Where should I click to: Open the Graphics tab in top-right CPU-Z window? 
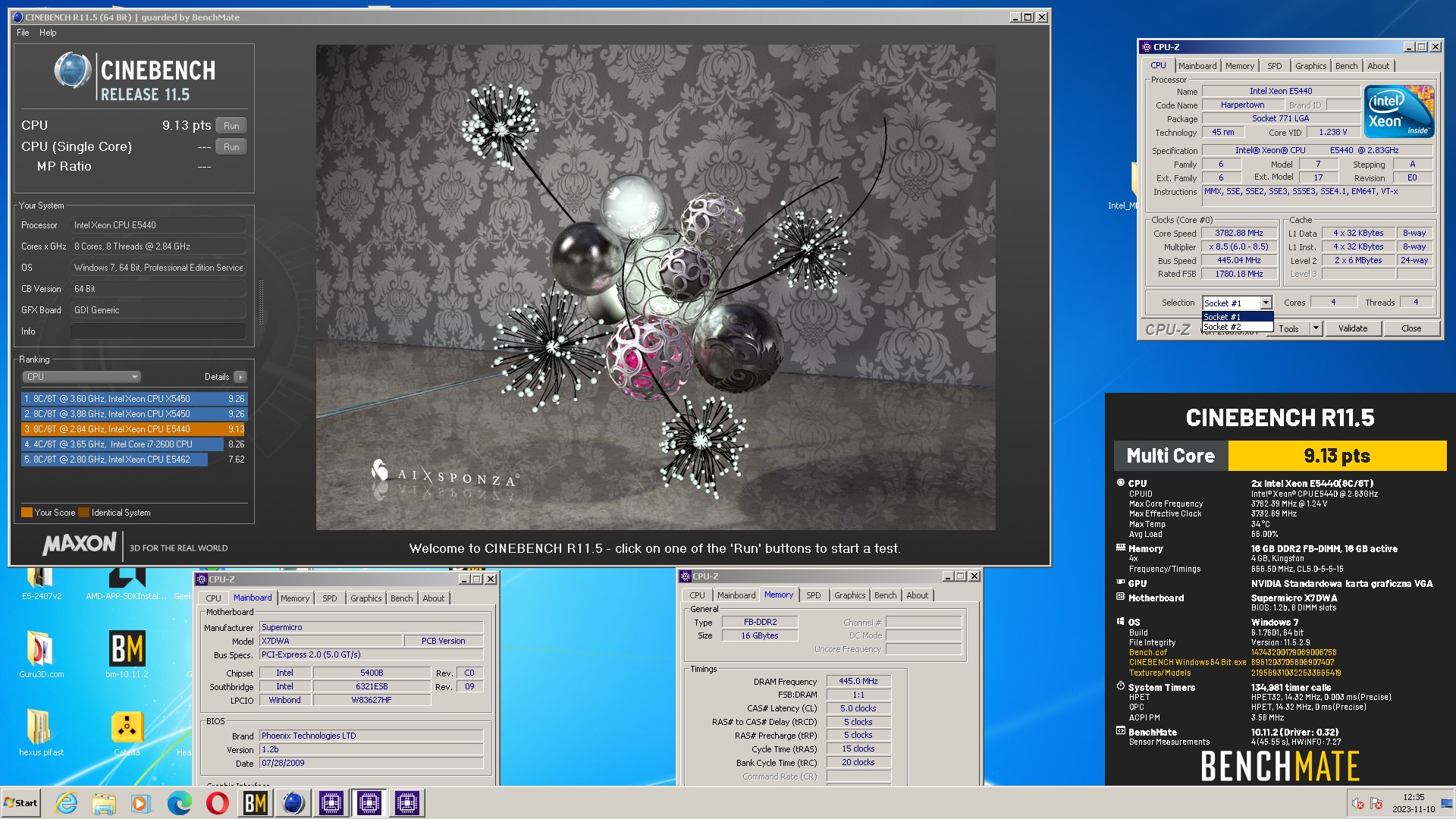click(x=1310, y=66)
